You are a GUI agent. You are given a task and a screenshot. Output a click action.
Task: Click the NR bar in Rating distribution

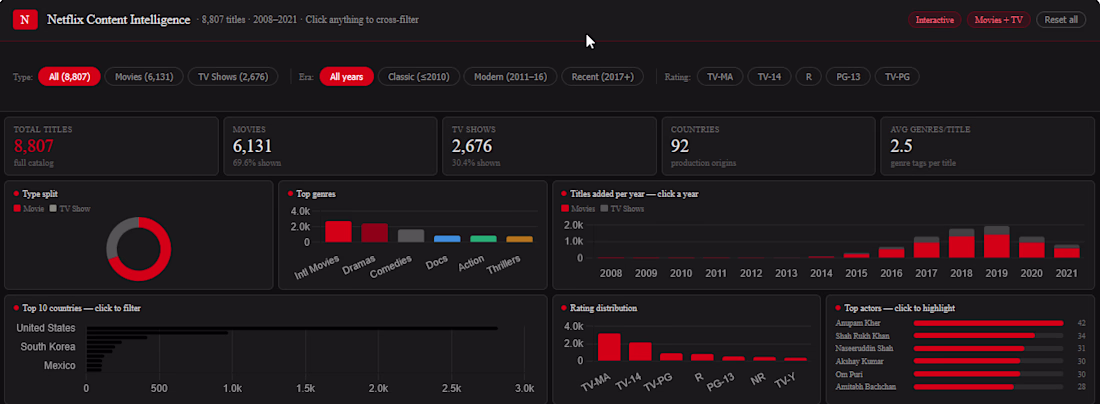[x=765, y=358]
